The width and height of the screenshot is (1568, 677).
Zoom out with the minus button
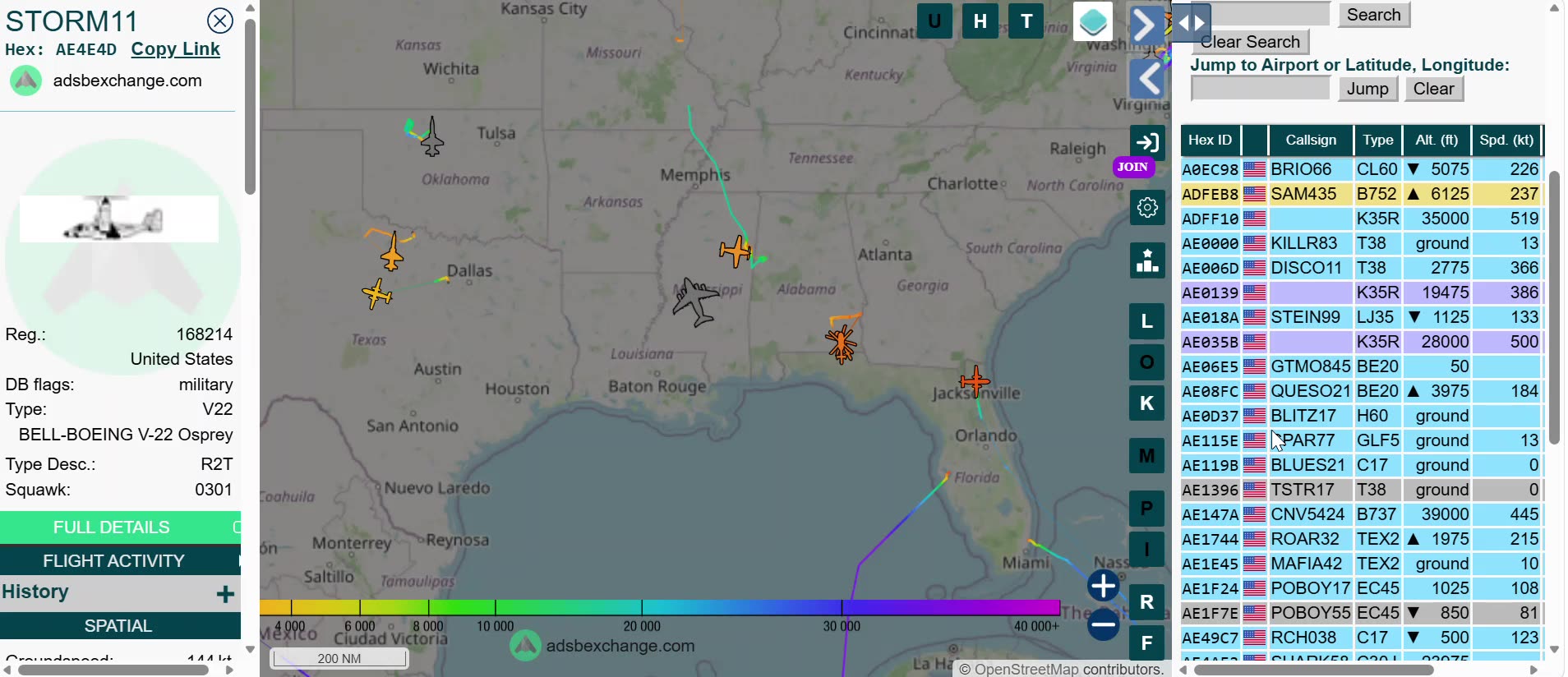click(1104, 624)
